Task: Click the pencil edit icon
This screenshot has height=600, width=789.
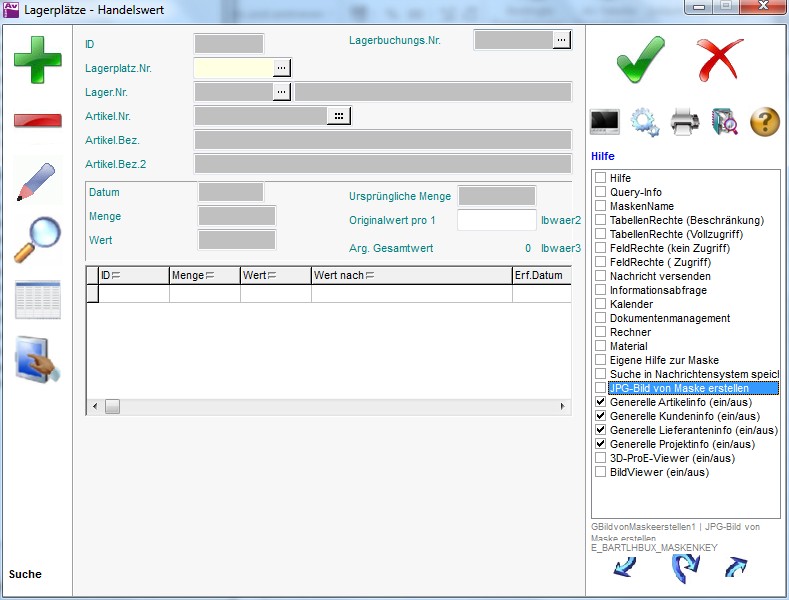Action: pos(37,180)
